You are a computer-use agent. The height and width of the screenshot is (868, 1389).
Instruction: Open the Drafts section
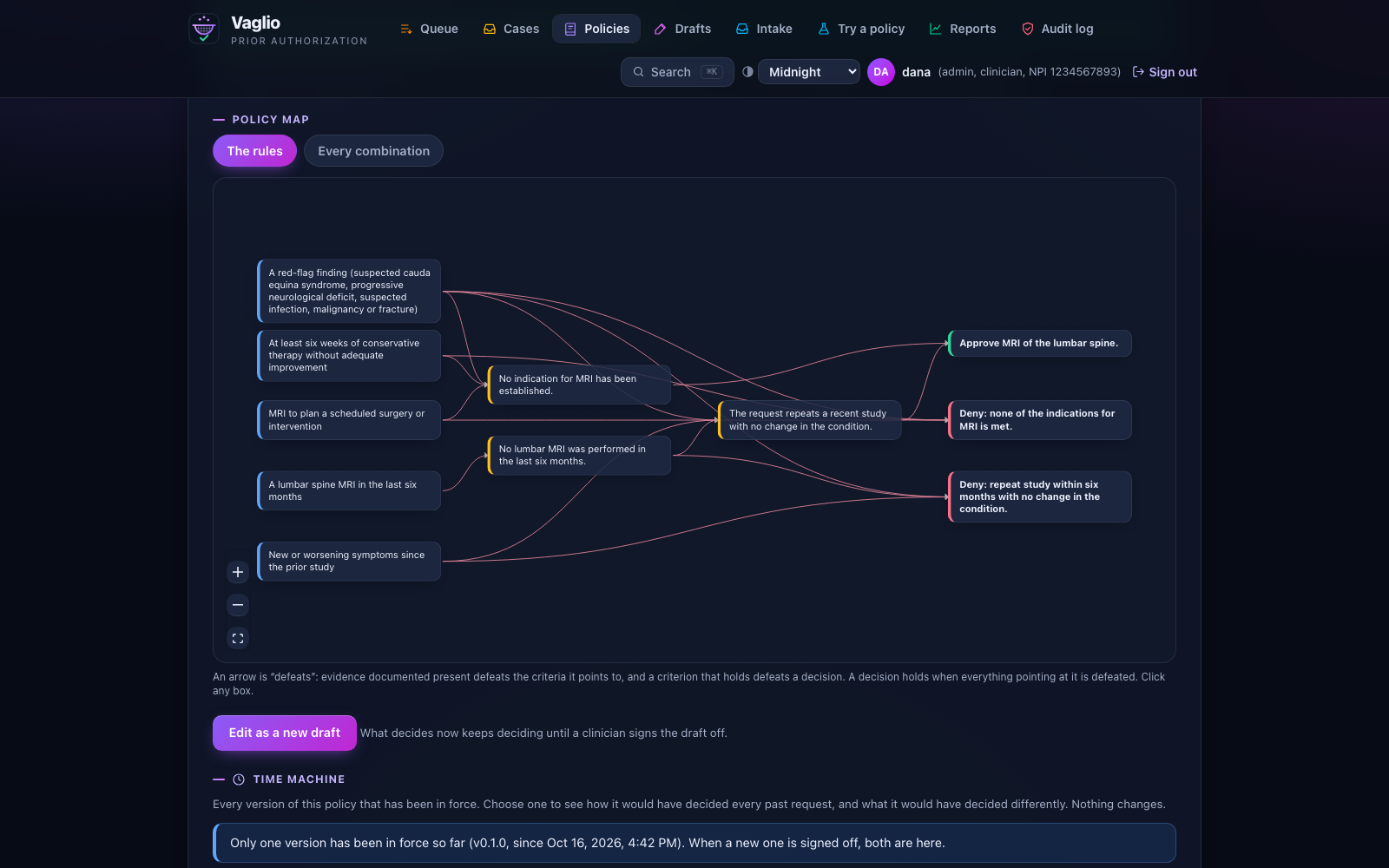tap(682, 29)
